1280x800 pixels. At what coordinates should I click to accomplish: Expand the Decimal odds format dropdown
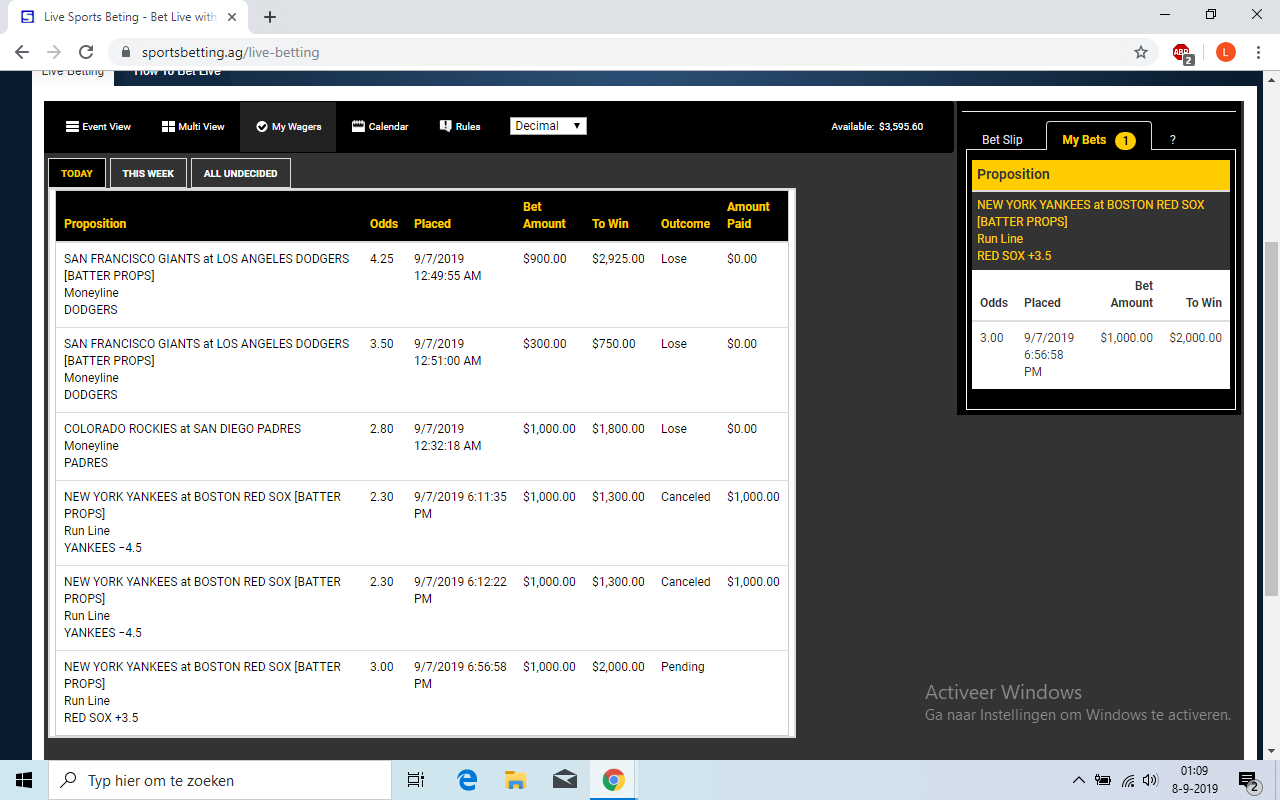(x=548, y=126)
